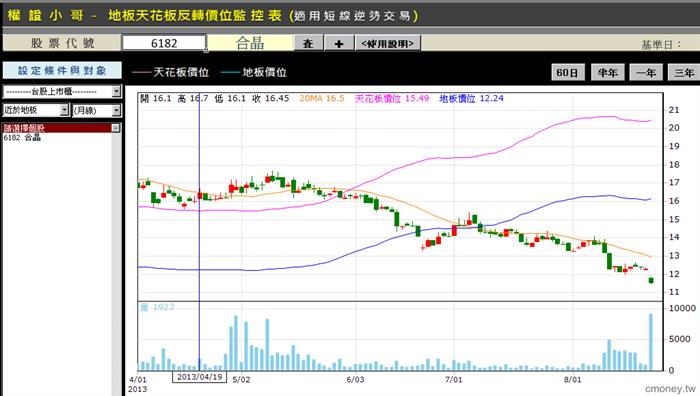Click the 20MA 16.5 readout

[x=322, y=98]
